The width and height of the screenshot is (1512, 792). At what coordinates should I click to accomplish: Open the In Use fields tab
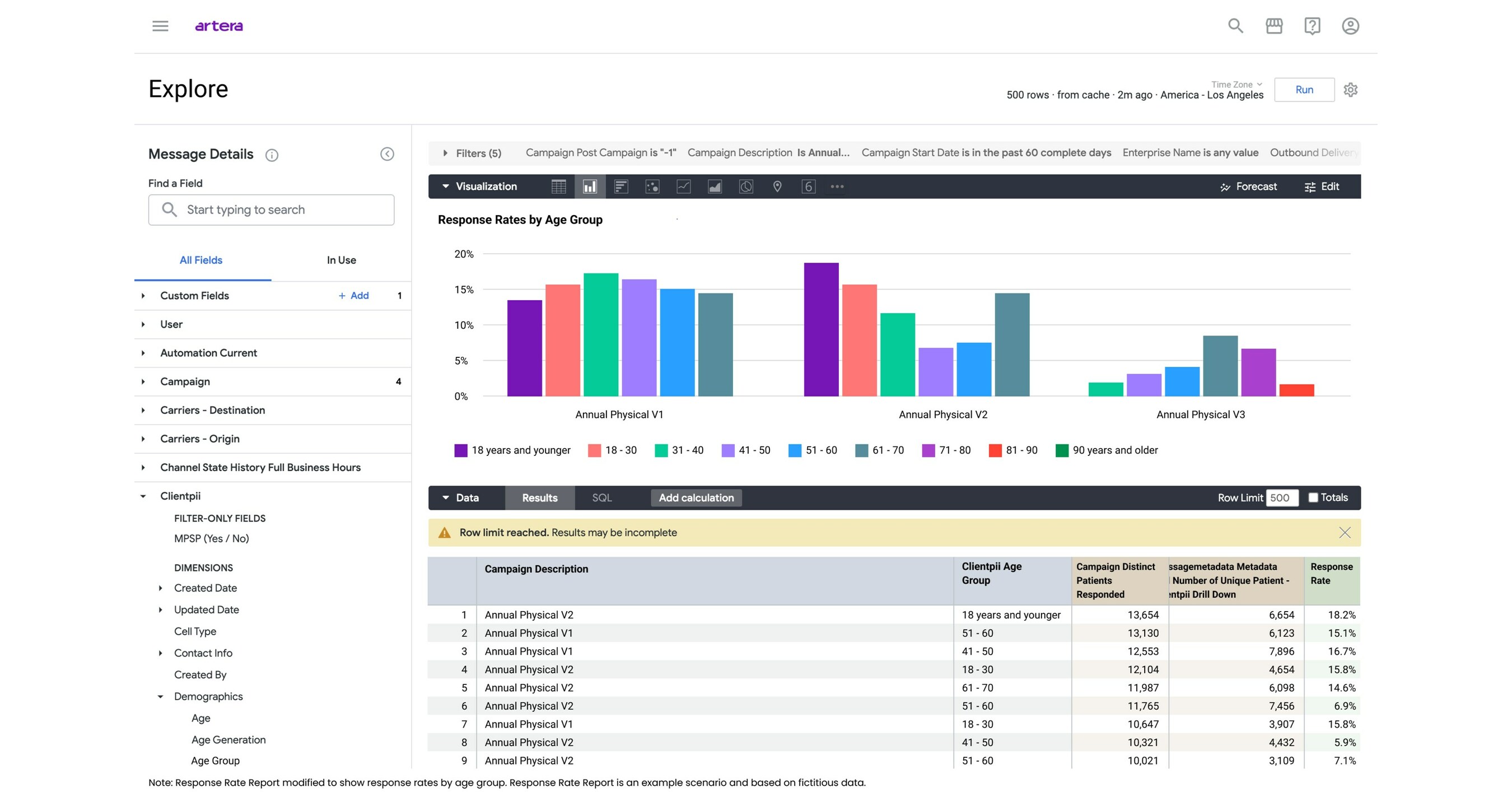340,260
